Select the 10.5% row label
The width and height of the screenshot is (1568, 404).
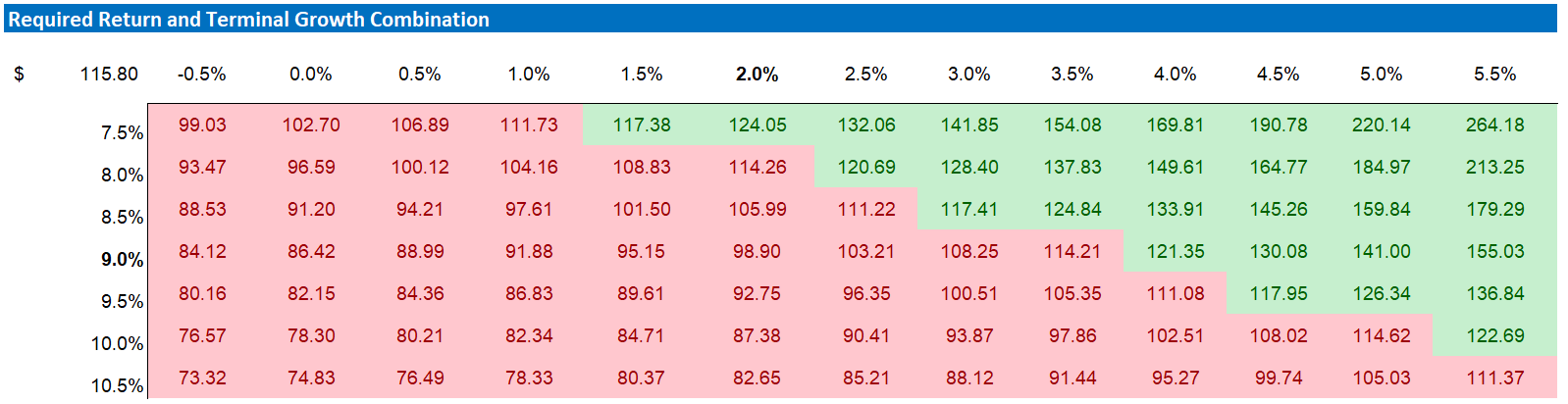(x=118, y=386)
